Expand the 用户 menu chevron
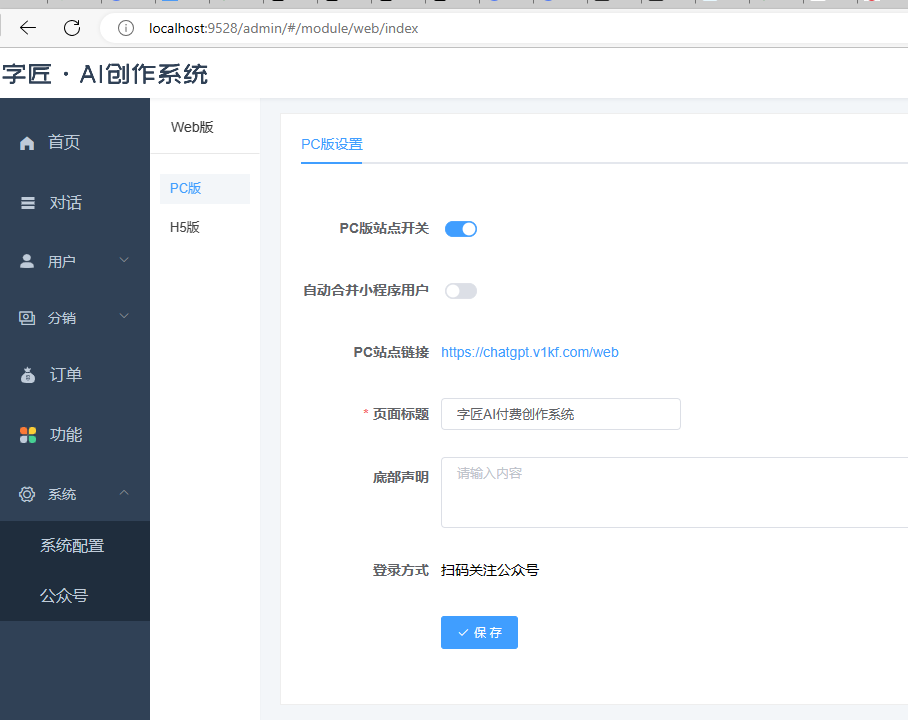Screen dimensions: 908x720 click(124, 260)
